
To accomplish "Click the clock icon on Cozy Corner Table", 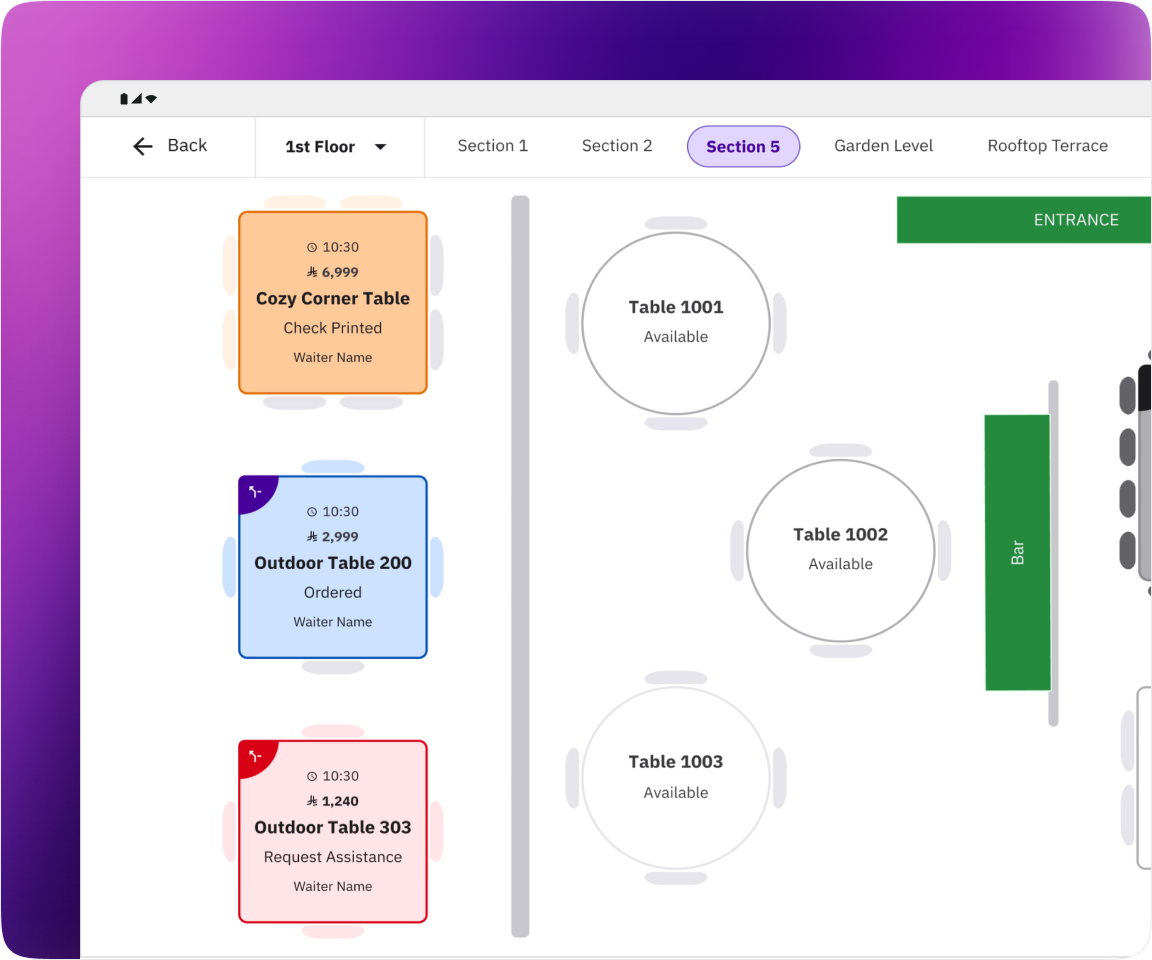I will click(312, 248).
